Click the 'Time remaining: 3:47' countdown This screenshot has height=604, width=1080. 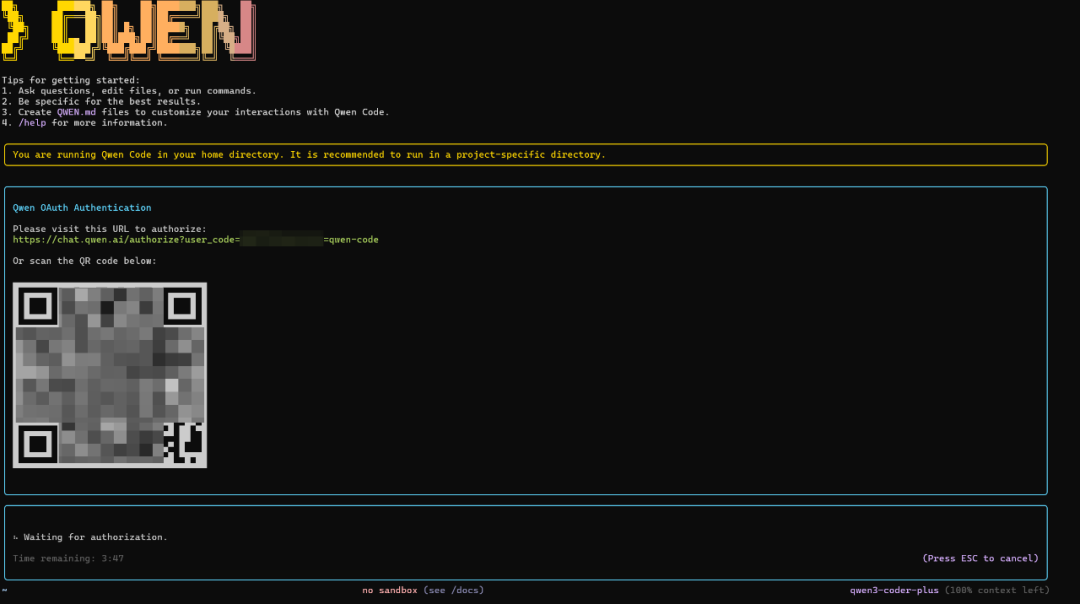click(x=68, y=559)
